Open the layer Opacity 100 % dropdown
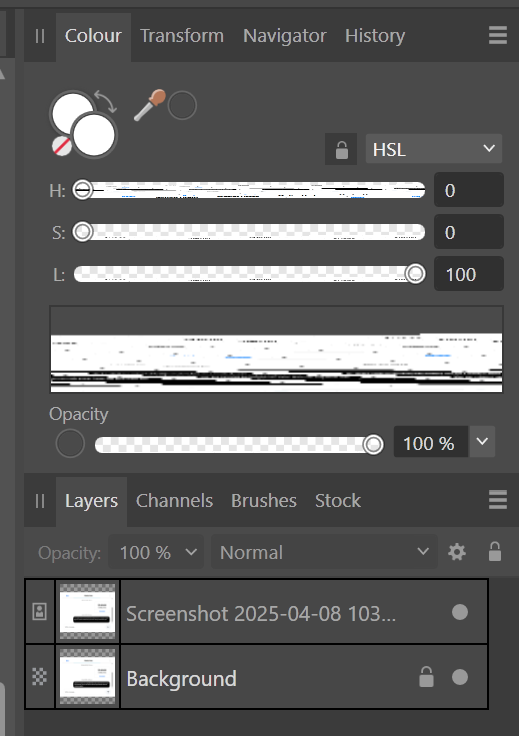Image resolution: width=519 pixels, height=736 pixels. (x=156, y=552)
